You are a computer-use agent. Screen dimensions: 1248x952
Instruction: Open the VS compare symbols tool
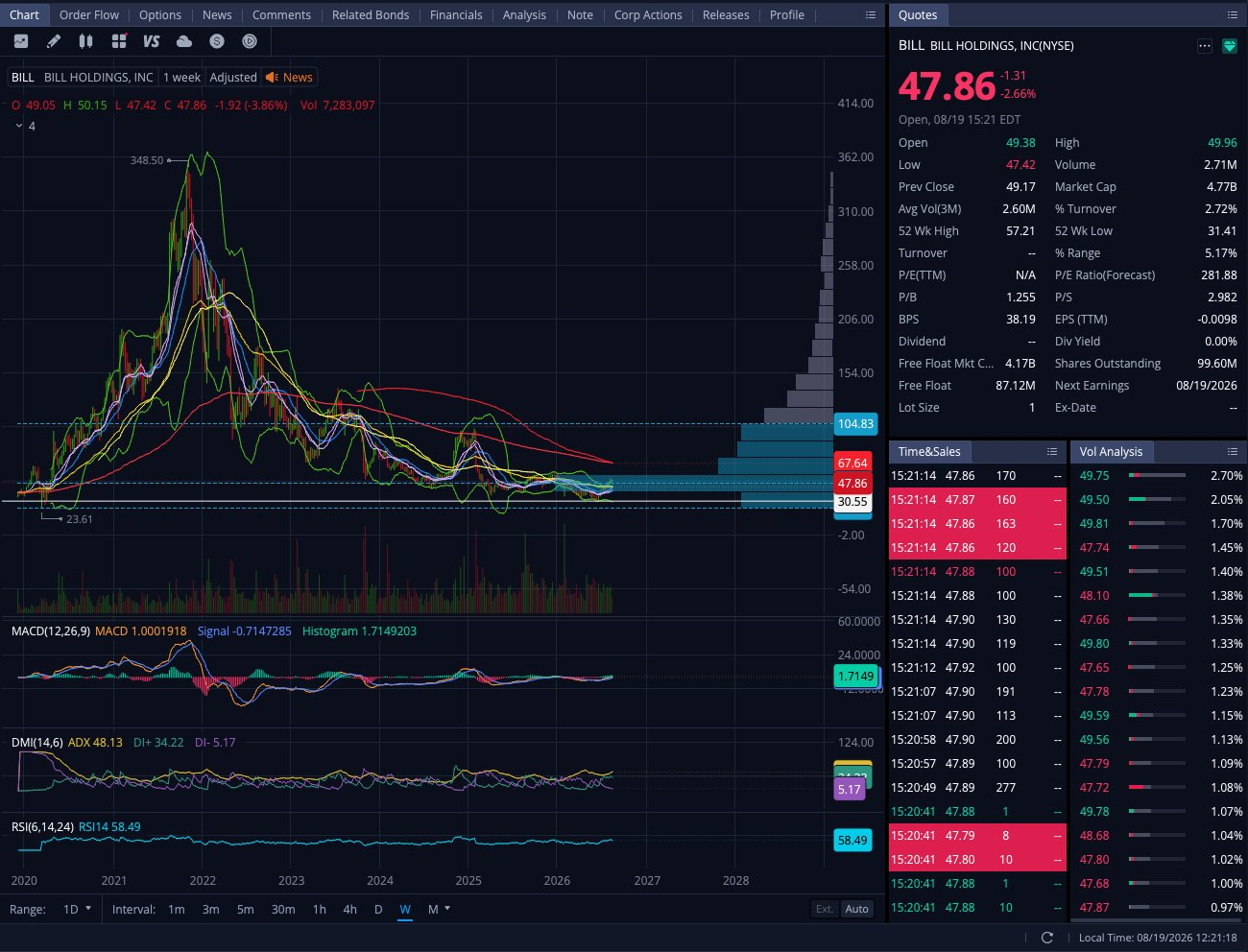(151, 41)
